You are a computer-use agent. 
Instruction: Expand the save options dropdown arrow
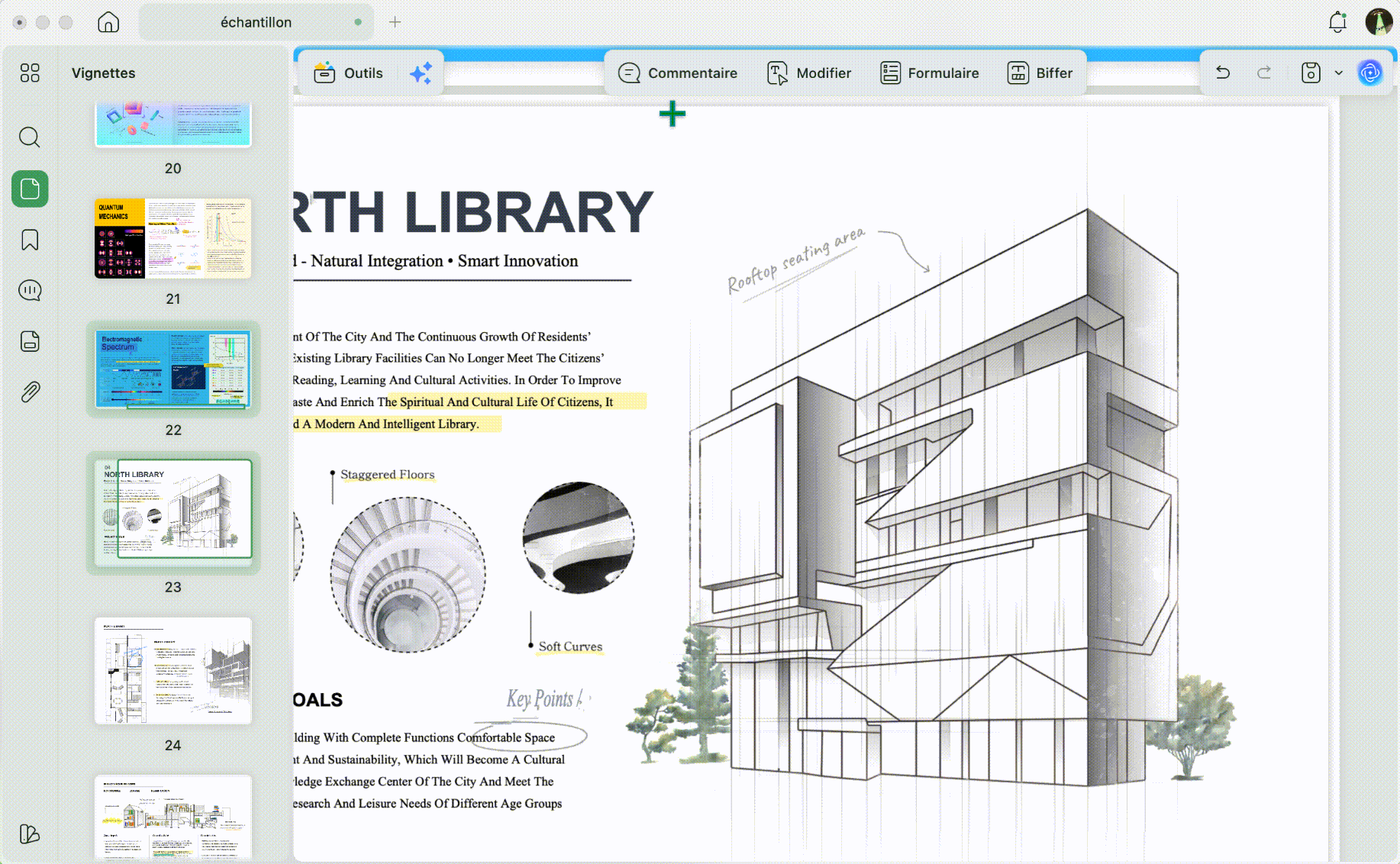[x=1338, y=73]
